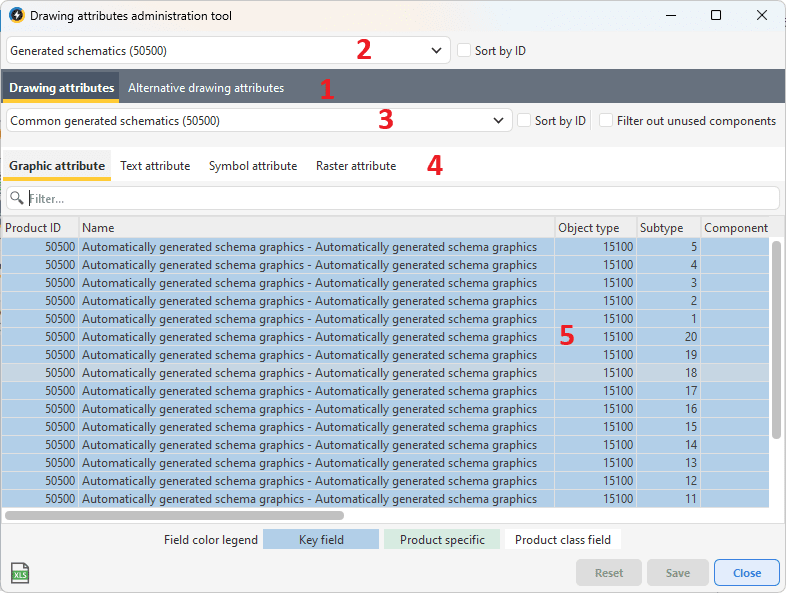Click the search magnifier icon in filter
This screenshot has width=786, height=593.
coord(17,198)
